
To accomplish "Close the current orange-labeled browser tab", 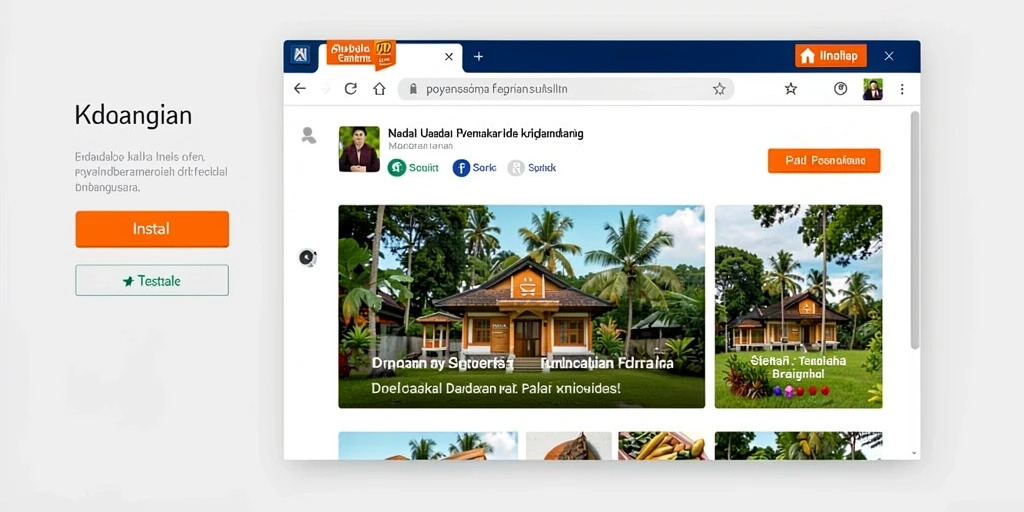I will [449, 57].
